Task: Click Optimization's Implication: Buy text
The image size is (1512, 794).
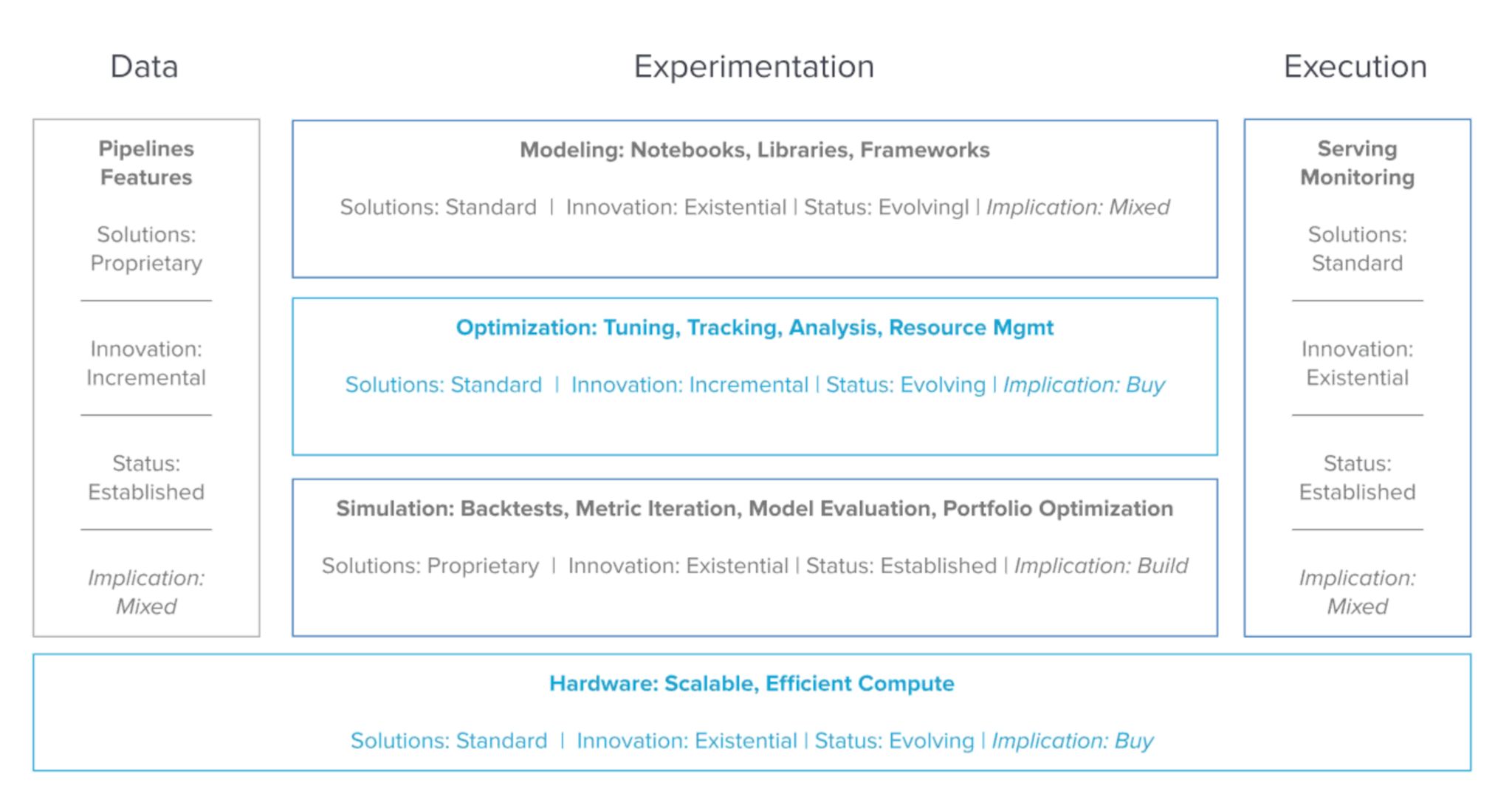Action: point(1083,385)
